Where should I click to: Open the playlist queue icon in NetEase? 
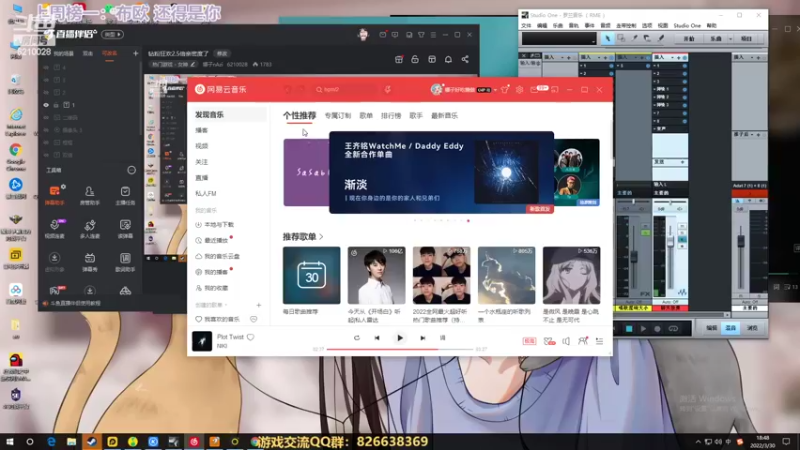[x=599, y=341]
